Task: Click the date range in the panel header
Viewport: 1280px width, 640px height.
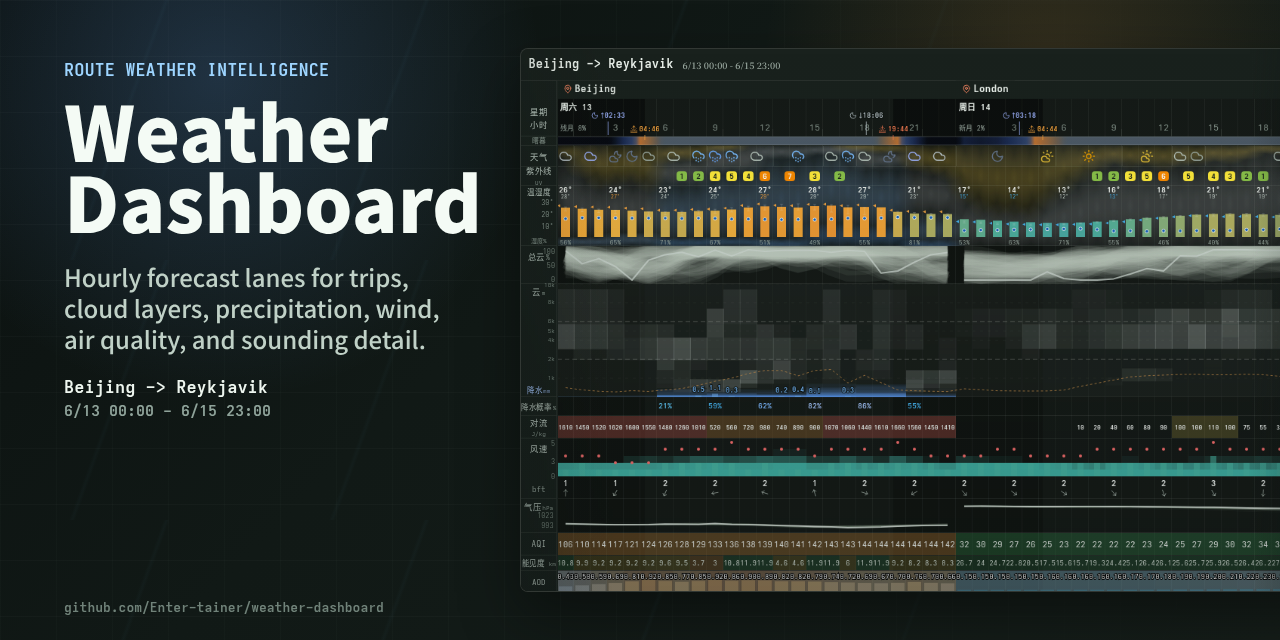Action: pyautogui.click(x=731, y=66)
